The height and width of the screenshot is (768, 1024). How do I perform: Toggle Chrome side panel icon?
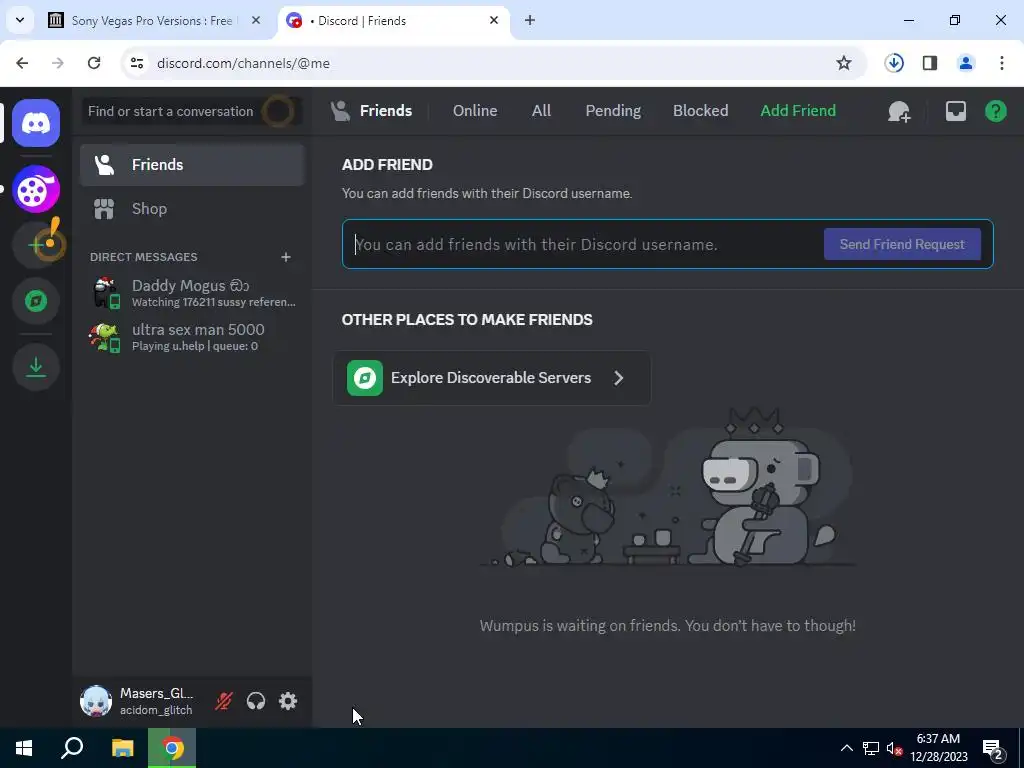930,63
